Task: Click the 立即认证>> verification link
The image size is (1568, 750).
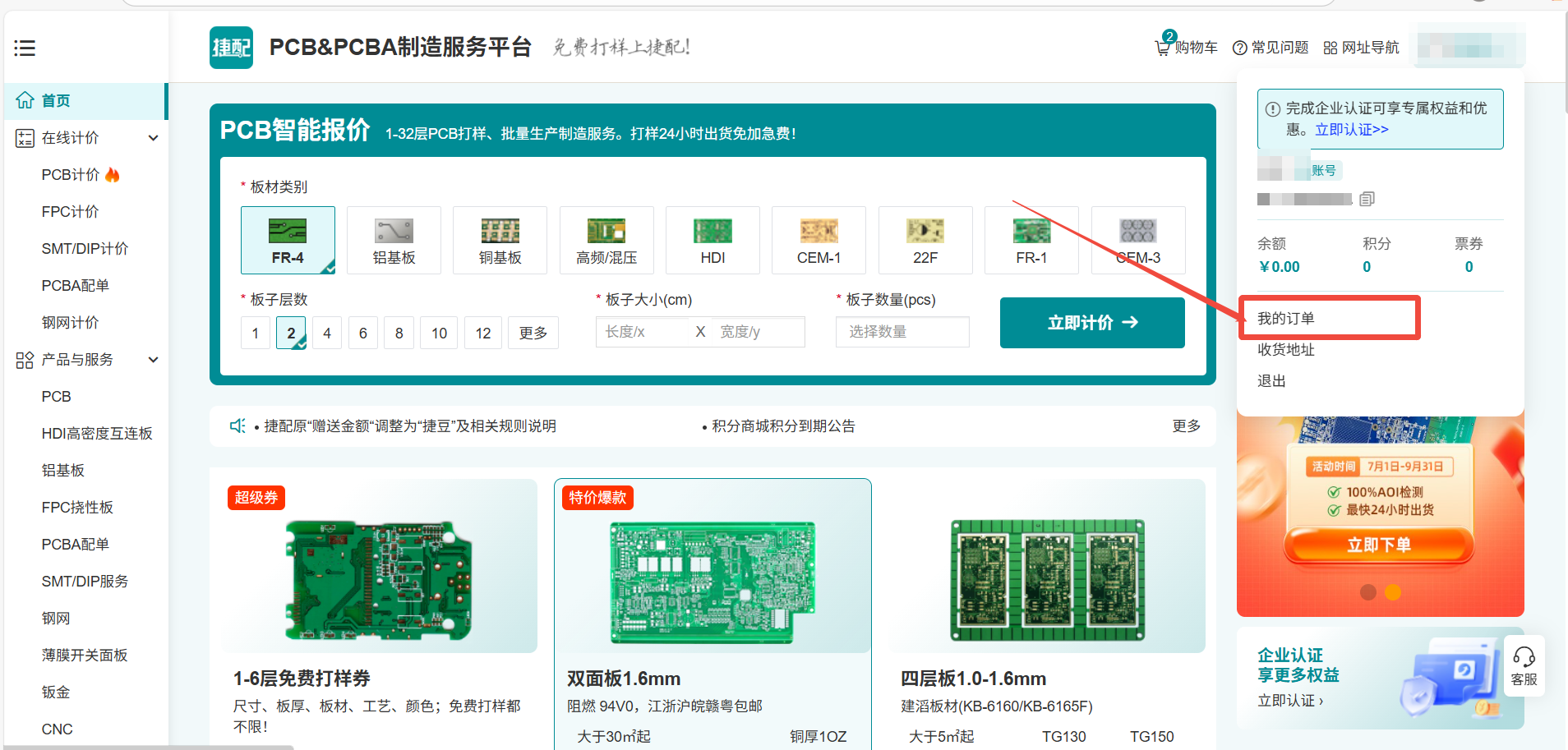Action: [1352, 130]
